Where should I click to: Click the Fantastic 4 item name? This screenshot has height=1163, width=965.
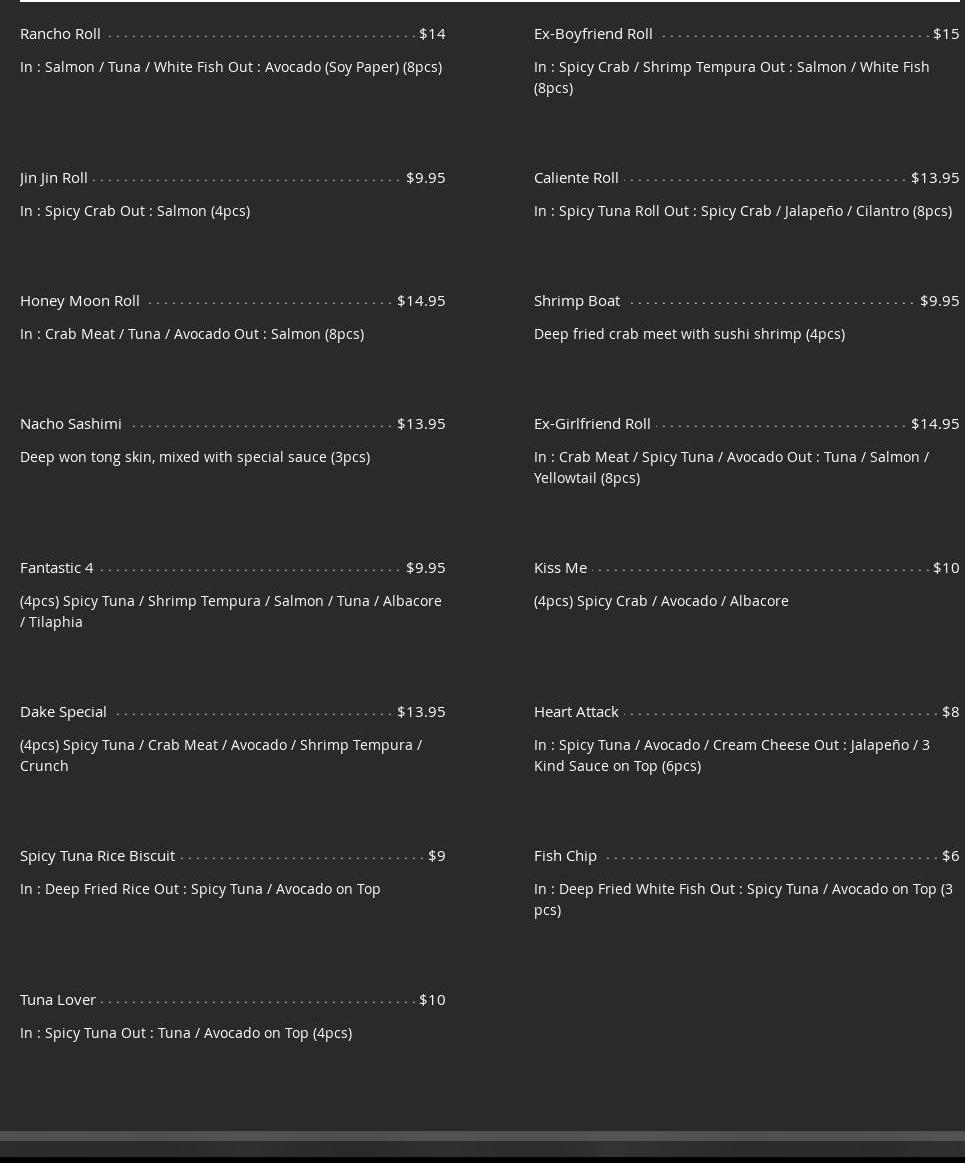coord(57,567)
